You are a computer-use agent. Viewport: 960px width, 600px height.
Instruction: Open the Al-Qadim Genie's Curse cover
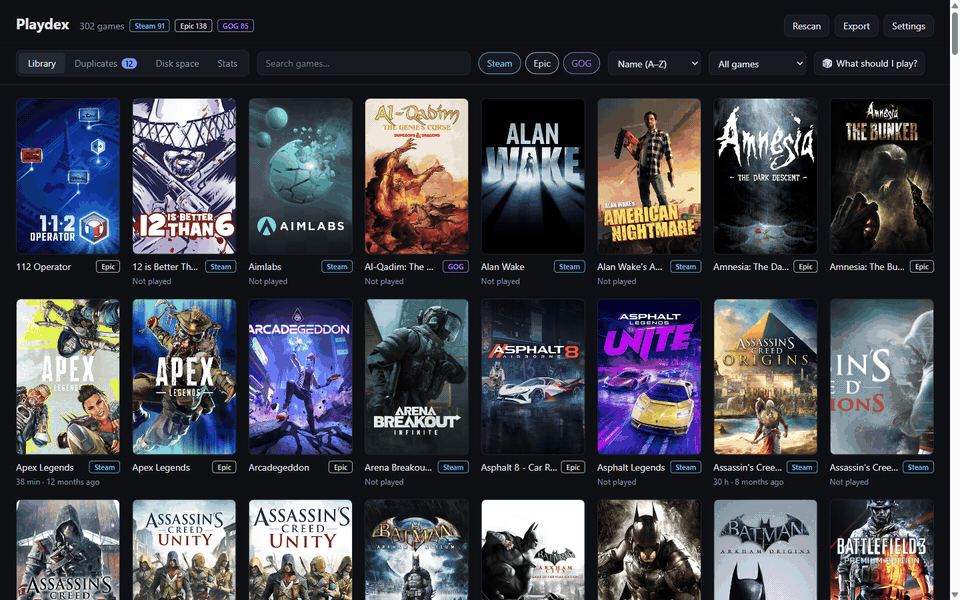417,176
